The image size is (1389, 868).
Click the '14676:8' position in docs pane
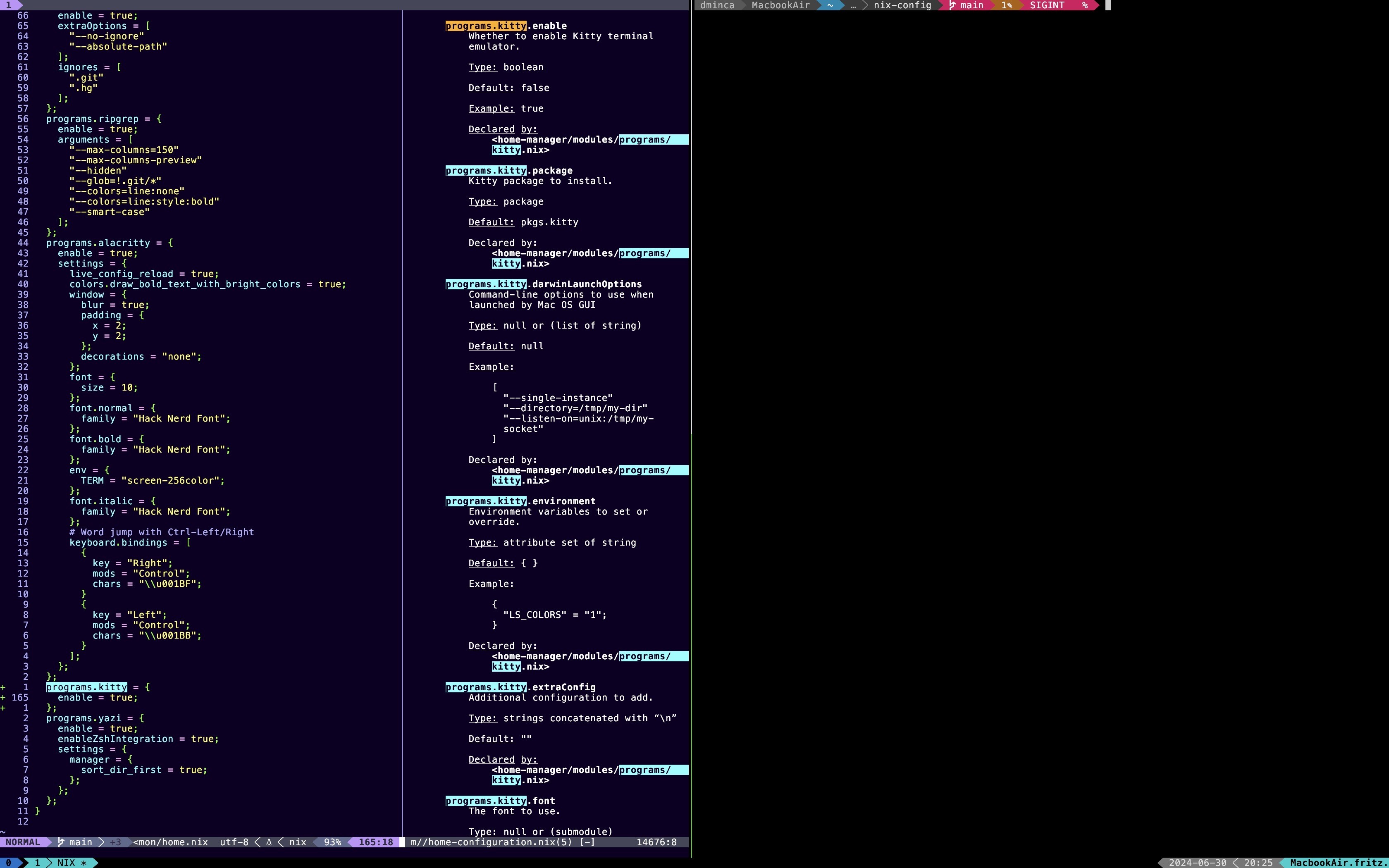[x=656, y=842]
